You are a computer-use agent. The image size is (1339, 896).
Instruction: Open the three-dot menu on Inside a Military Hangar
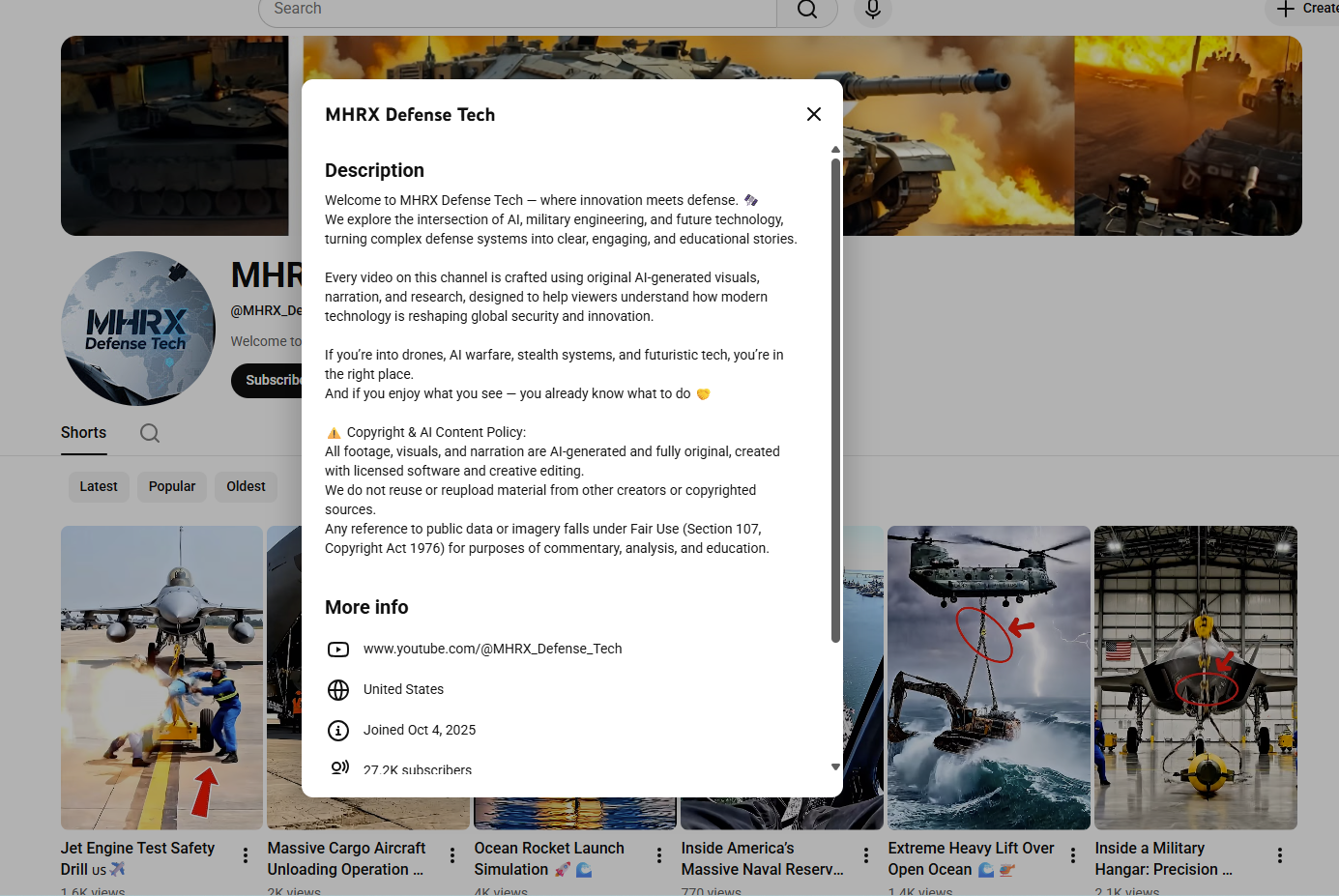tap(1279, 854)
